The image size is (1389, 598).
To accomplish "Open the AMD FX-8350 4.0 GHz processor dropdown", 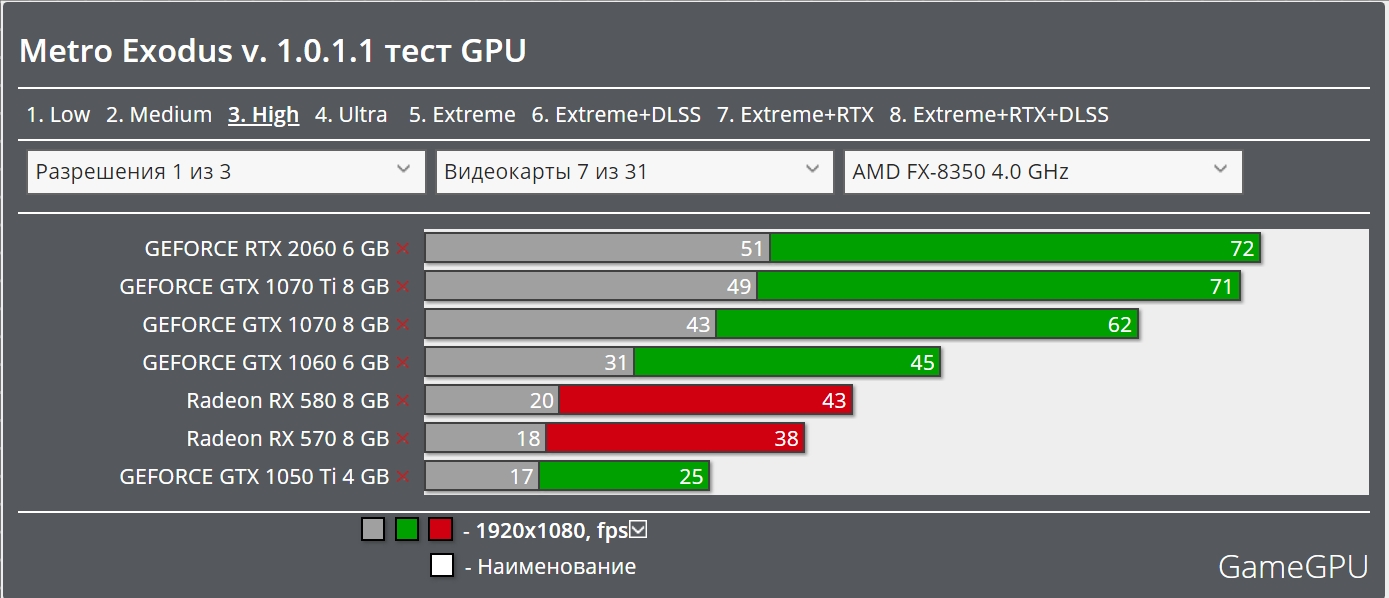I will coord(1042,172).
